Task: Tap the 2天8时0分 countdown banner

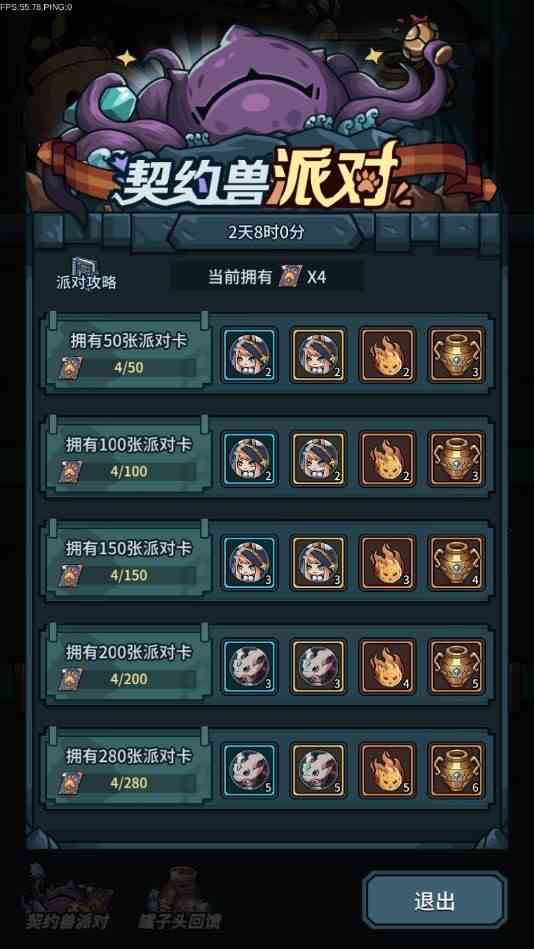Action: pyautogui.click(x=266, y=232)
